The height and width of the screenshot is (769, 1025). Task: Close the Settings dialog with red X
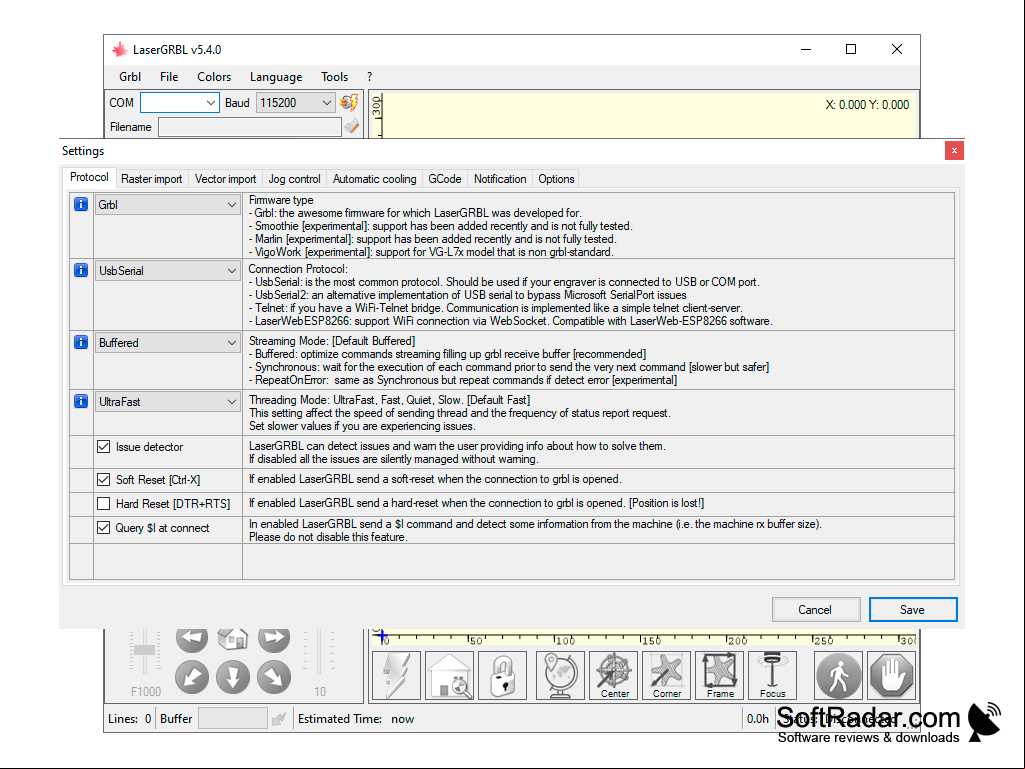(954, 150)
